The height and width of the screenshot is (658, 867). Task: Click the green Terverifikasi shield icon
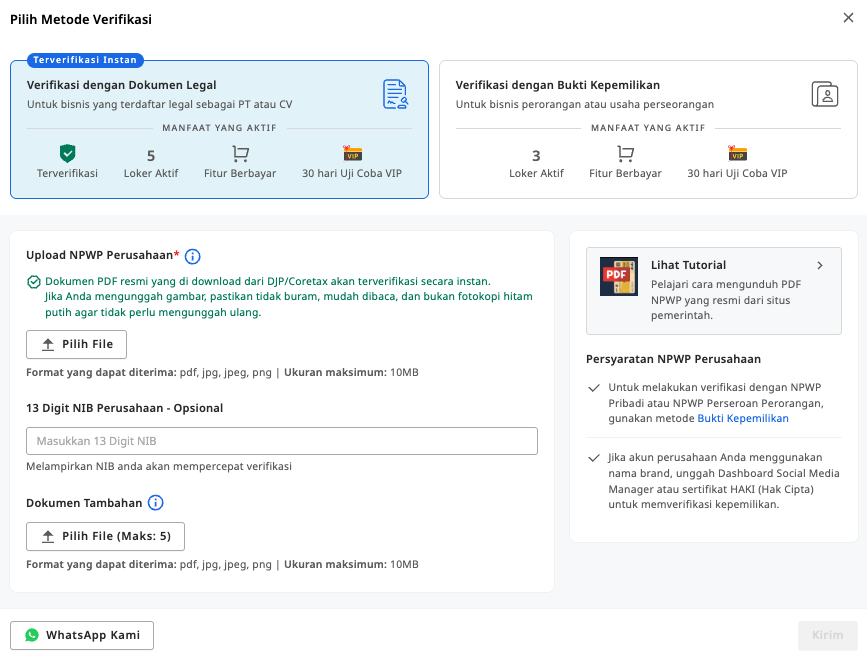(67, 153)
